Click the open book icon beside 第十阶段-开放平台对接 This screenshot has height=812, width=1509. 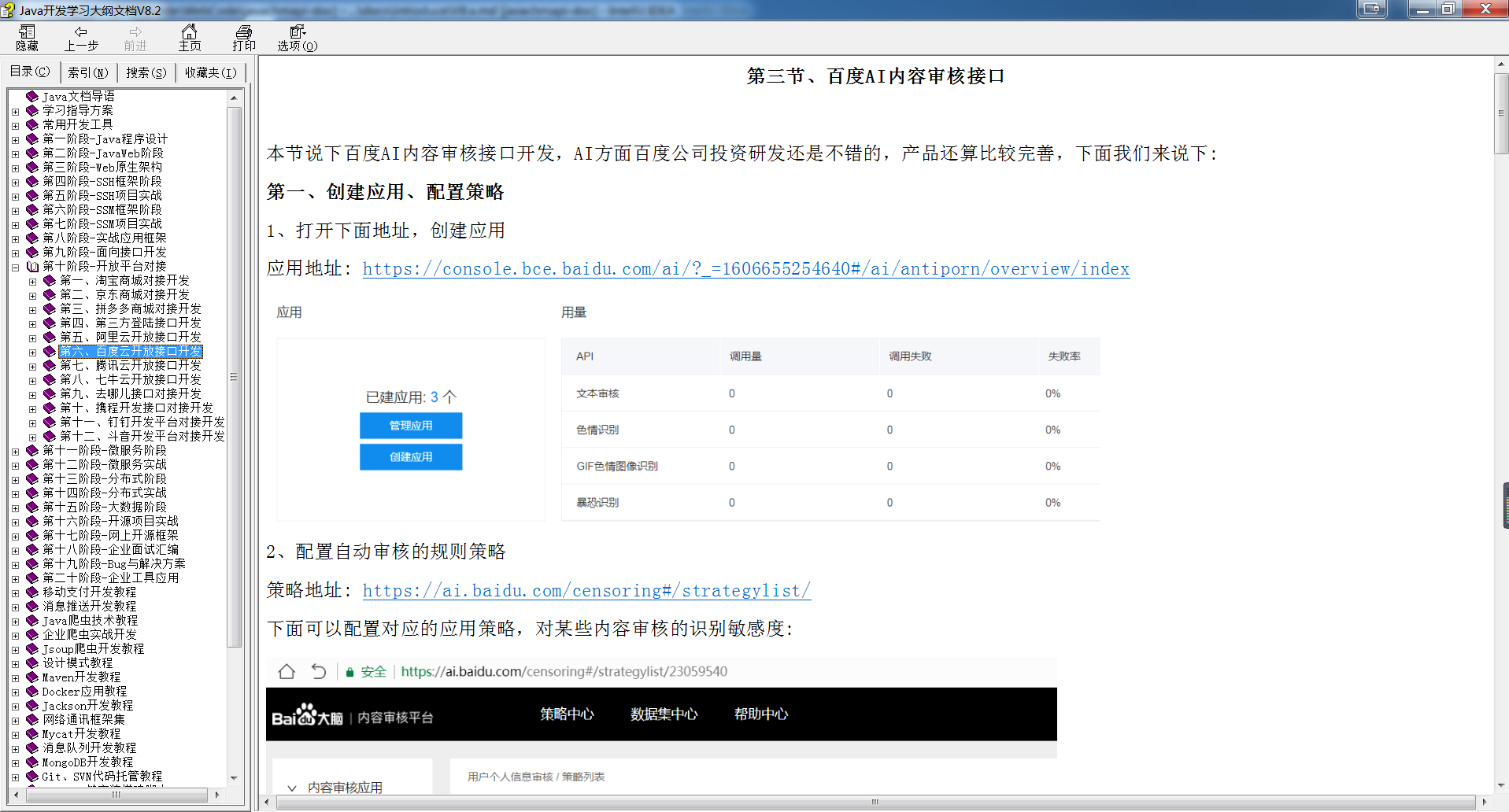32,266
